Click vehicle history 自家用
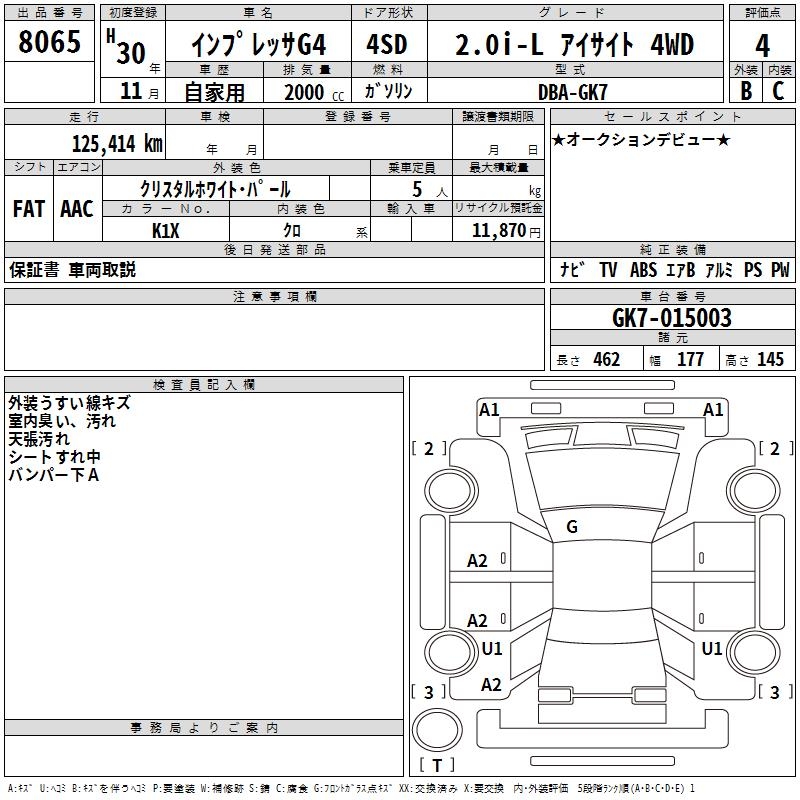Viewport: 800px width, 800px height. point(214,92)
